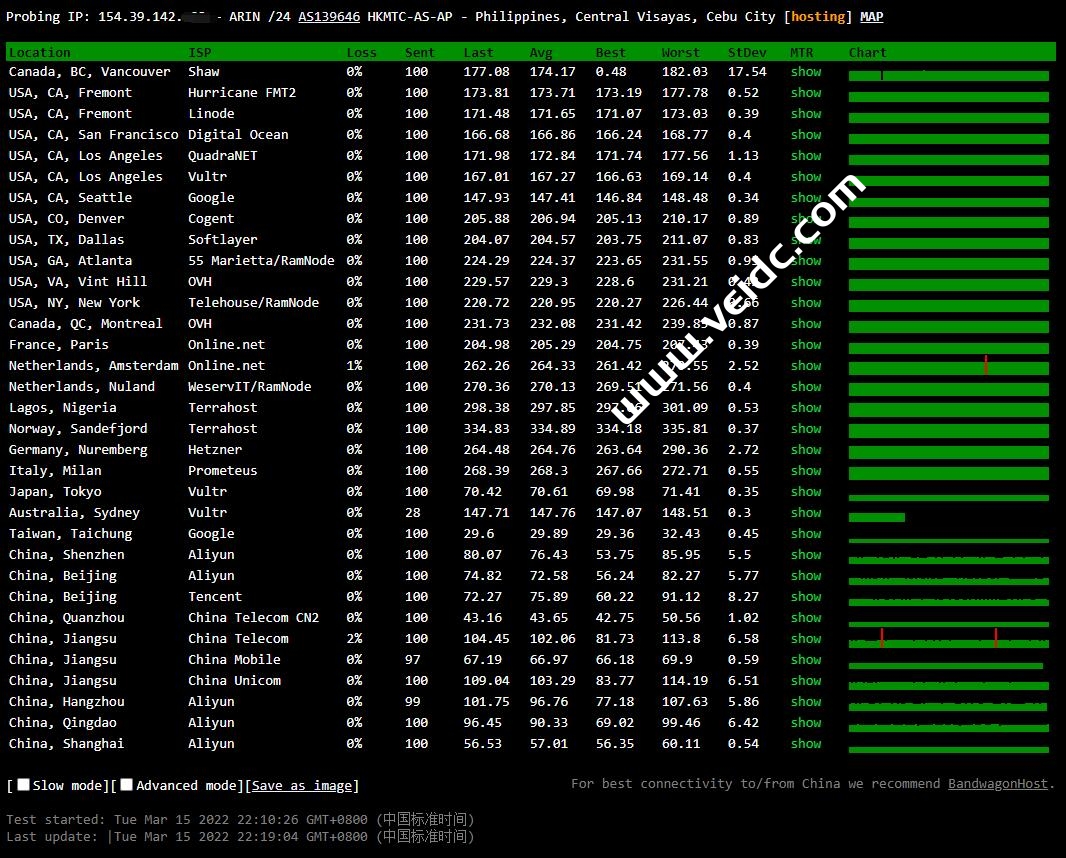
Task: Enable the Advanced mode checkbox
Action: point(126,785)
